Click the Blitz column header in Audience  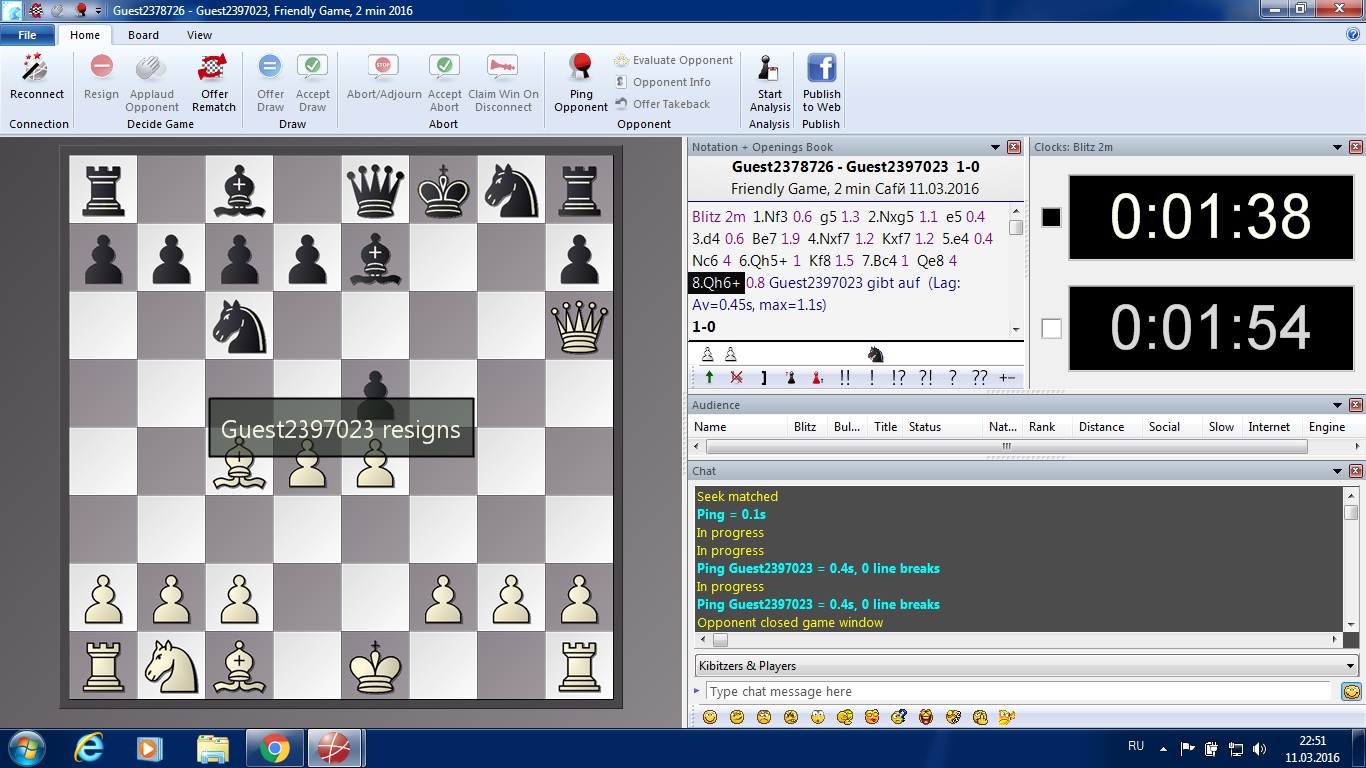pos(805,427)
